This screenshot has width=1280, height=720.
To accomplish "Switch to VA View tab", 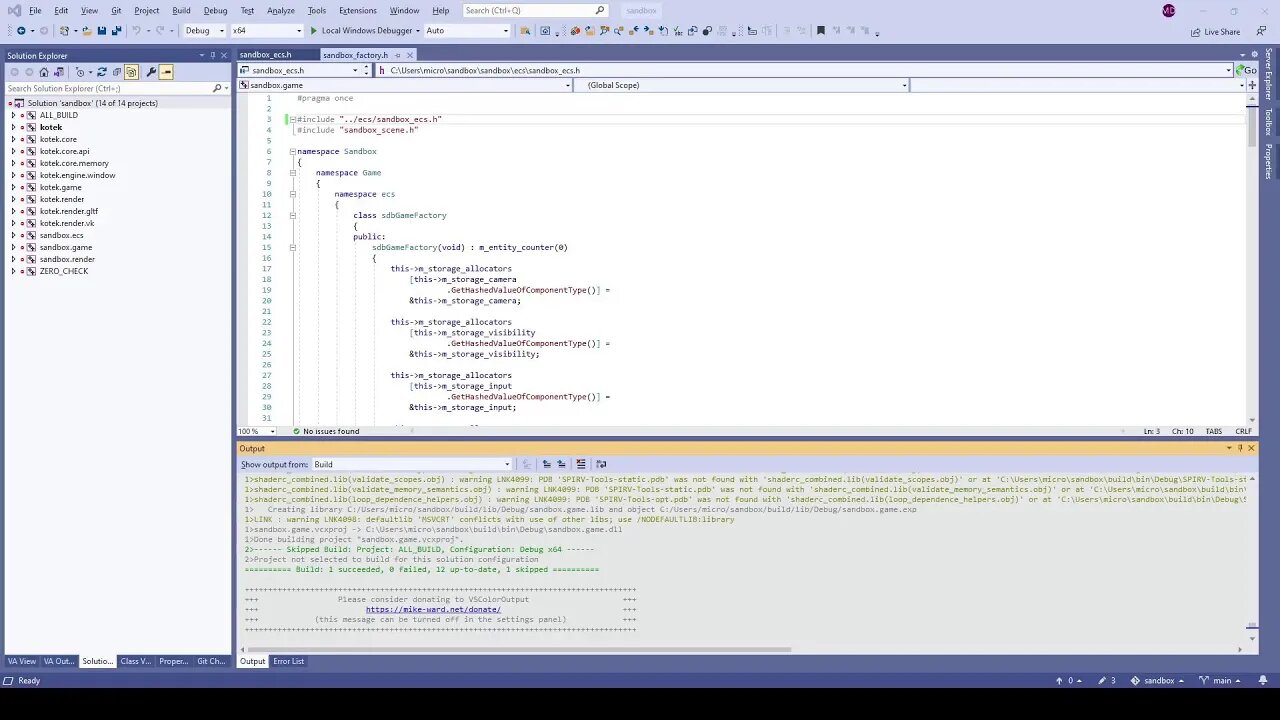I will 22,661.
